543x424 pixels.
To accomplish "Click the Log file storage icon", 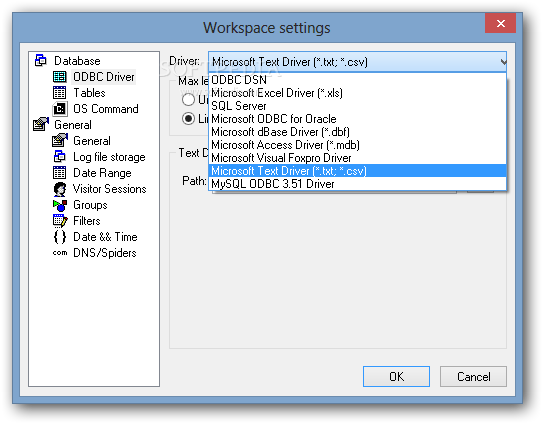I will (60, 157).
